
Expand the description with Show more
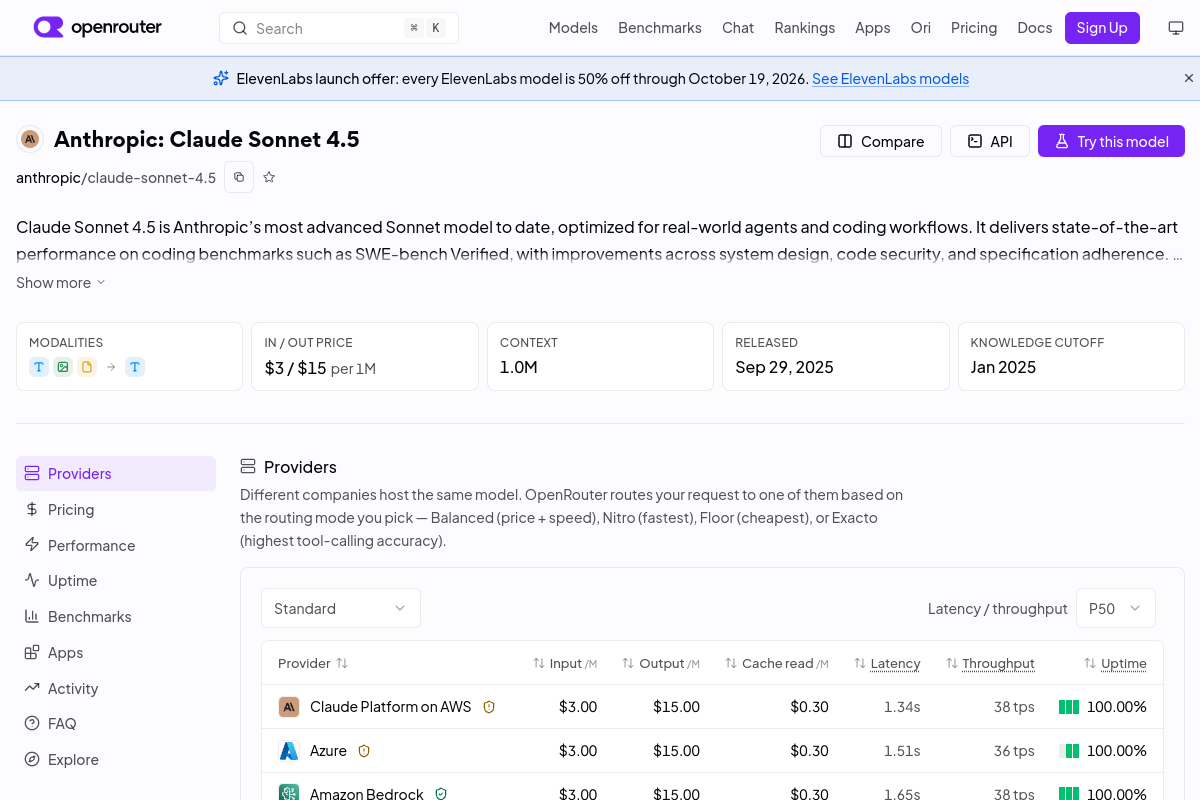pyautogui.click(x=61, y=283)
